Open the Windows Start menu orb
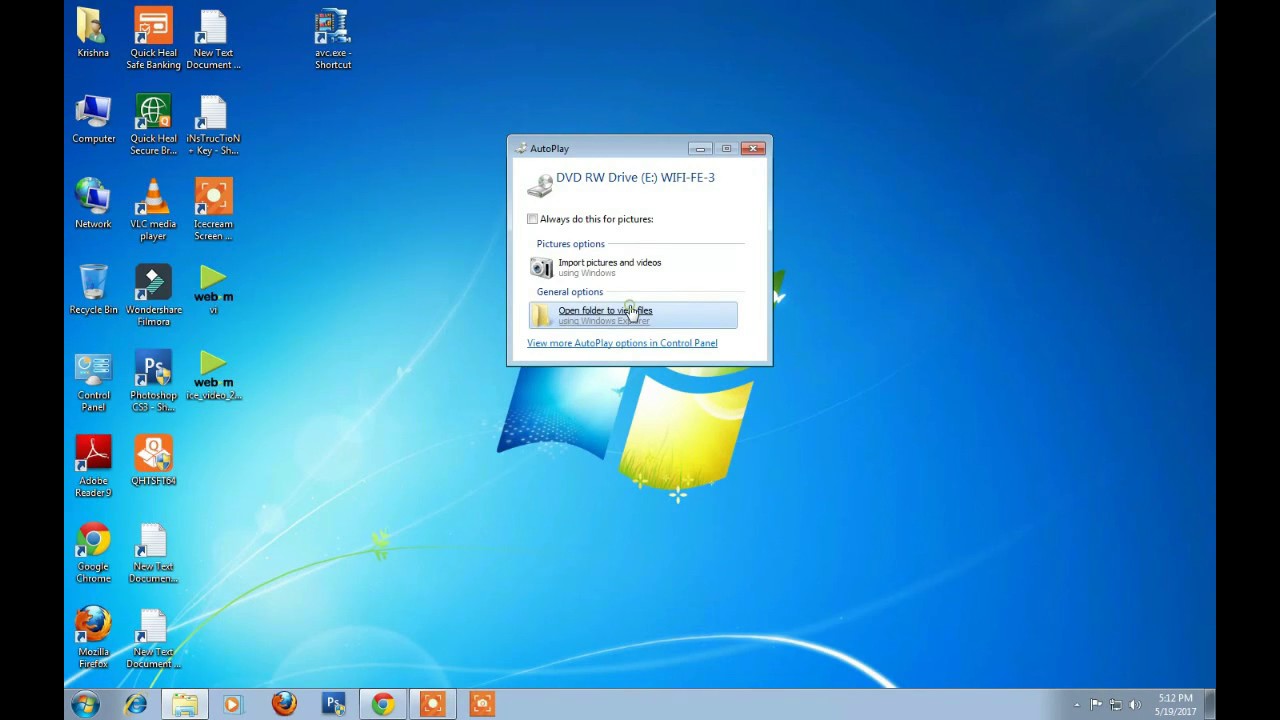The image size is (1280, 720). (85, 704)
